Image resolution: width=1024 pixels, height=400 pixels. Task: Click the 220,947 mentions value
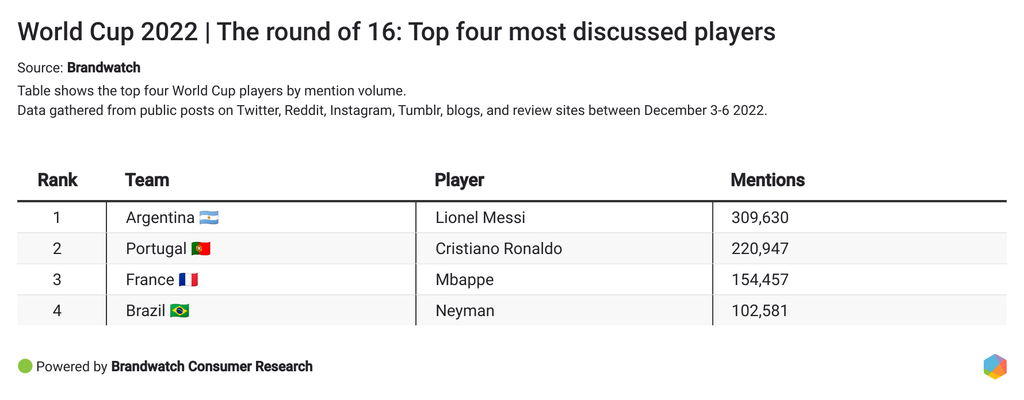759,249
